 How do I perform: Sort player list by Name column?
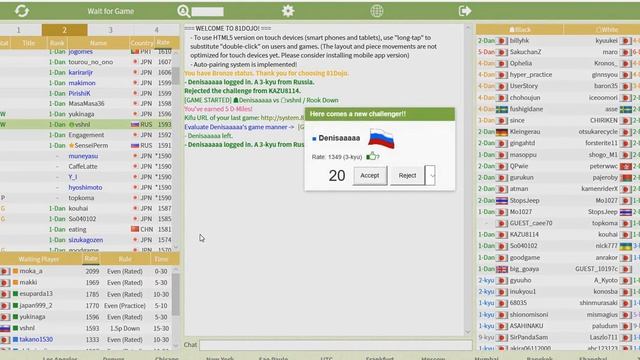coord(98,43)
